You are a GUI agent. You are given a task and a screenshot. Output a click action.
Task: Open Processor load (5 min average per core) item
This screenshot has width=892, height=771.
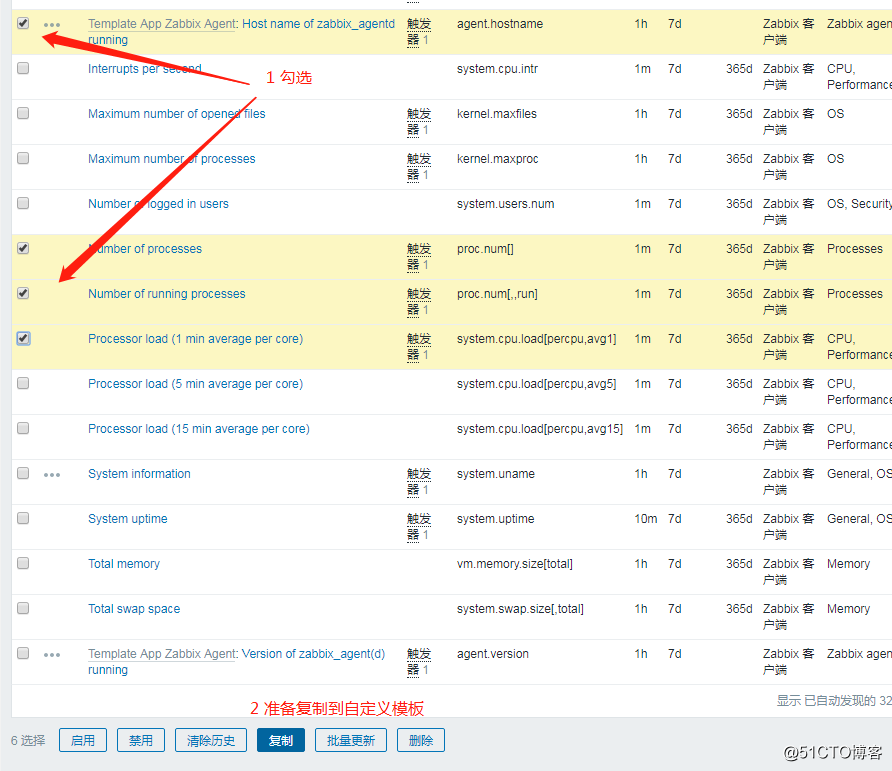pos(195,384)
